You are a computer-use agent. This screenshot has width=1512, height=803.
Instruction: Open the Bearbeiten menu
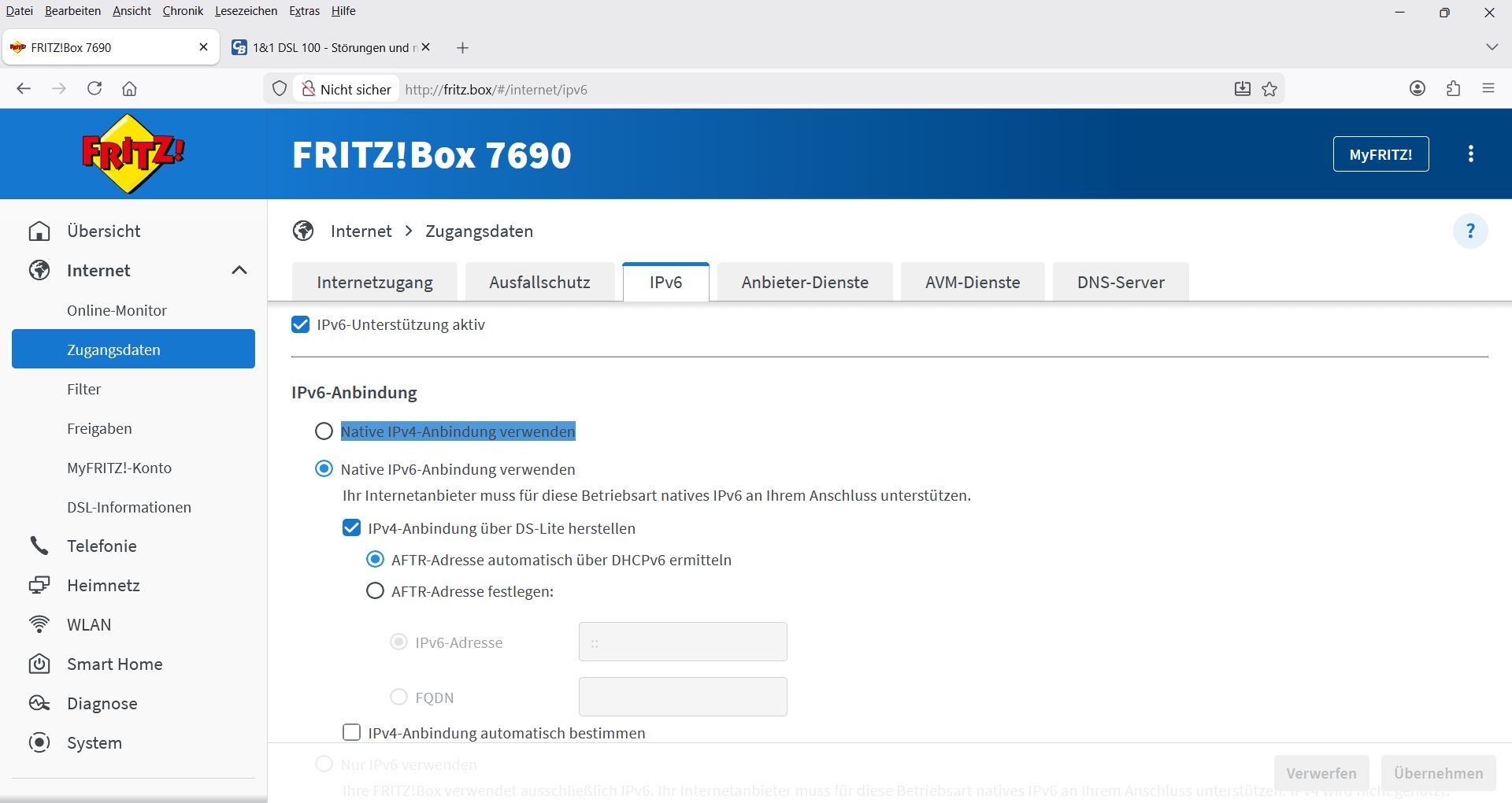72,11
